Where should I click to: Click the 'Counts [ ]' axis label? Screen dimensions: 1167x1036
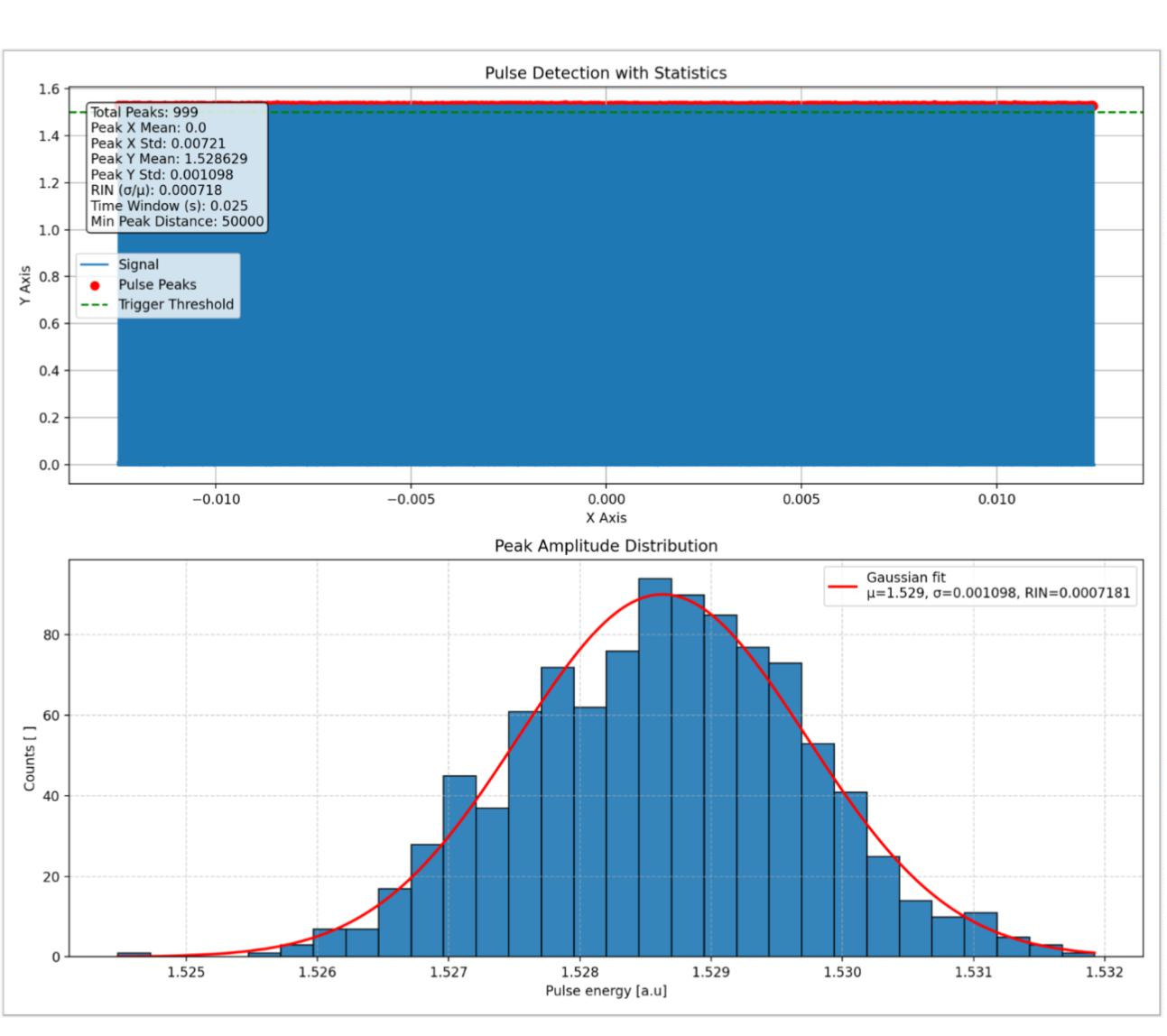pos(30,758)
